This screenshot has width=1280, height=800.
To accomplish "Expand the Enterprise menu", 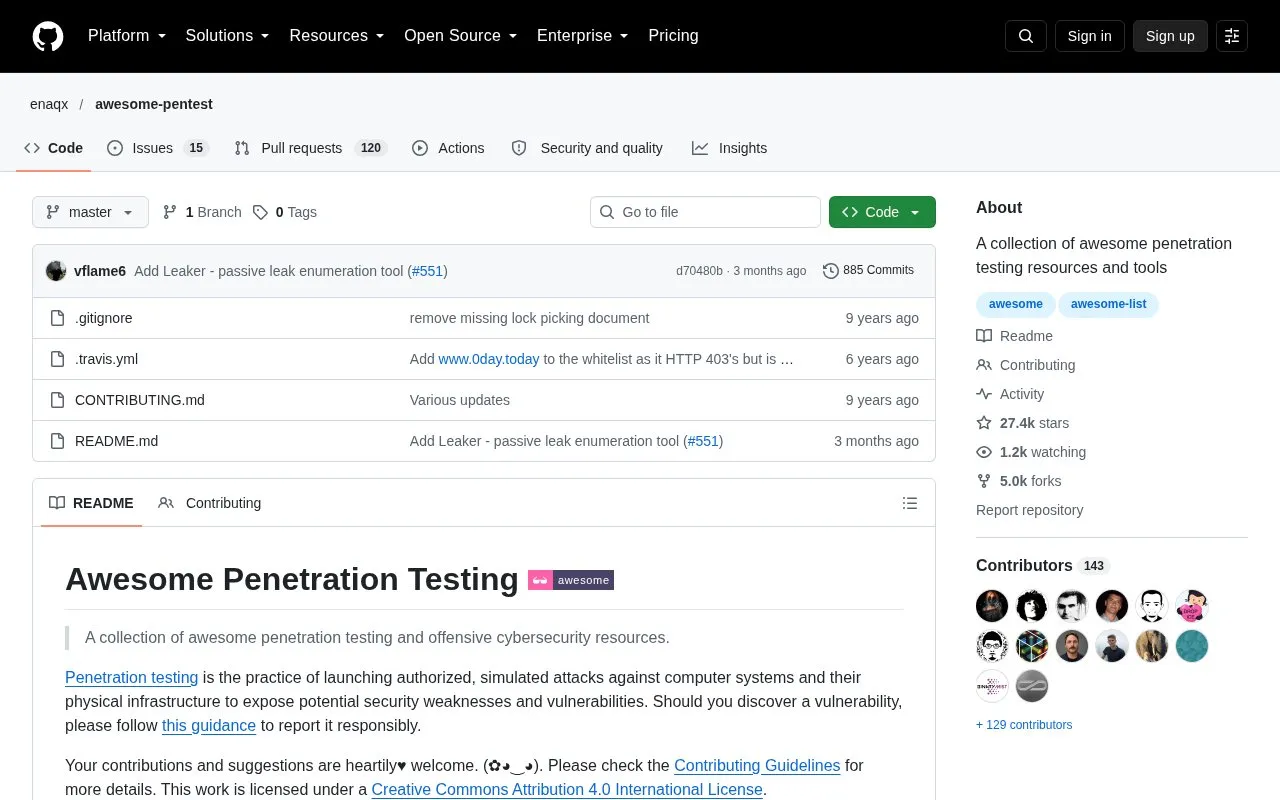I will (583, 36).
